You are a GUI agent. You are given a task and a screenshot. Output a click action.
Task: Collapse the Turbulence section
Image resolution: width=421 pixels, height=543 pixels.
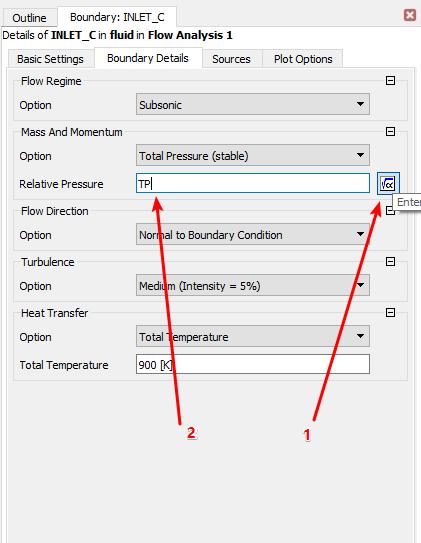point(390,261)
